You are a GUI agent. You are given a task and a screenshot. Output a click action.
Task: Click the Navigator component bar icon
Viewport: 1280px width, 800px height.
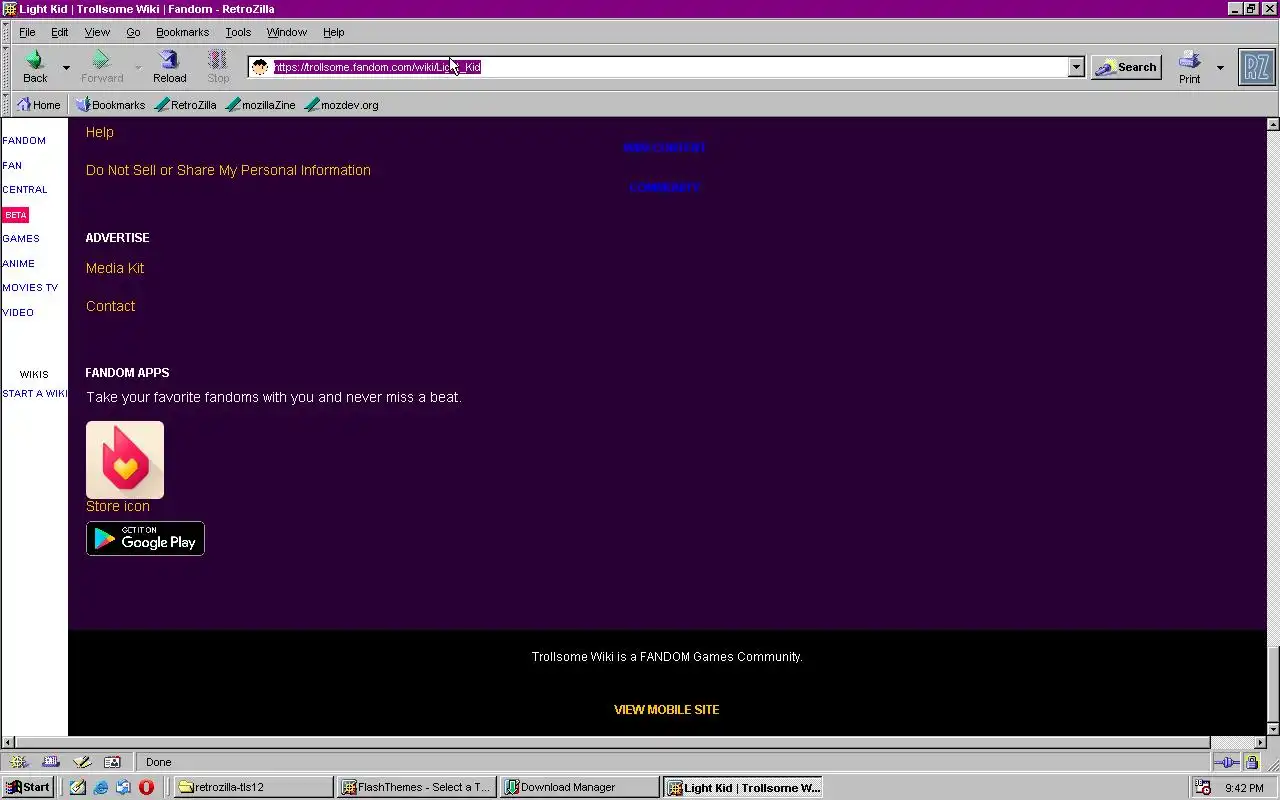[19, 762]
